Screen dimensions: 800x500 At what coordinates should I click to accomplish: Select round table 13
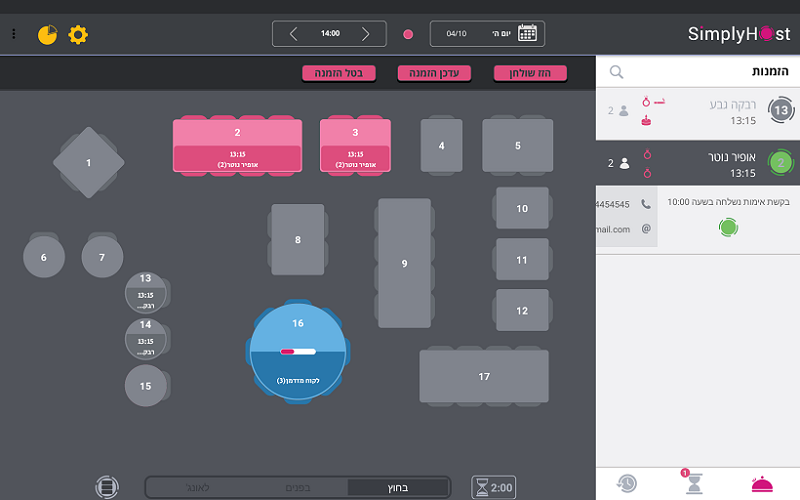pyautogui.click(x=145, y=292)
